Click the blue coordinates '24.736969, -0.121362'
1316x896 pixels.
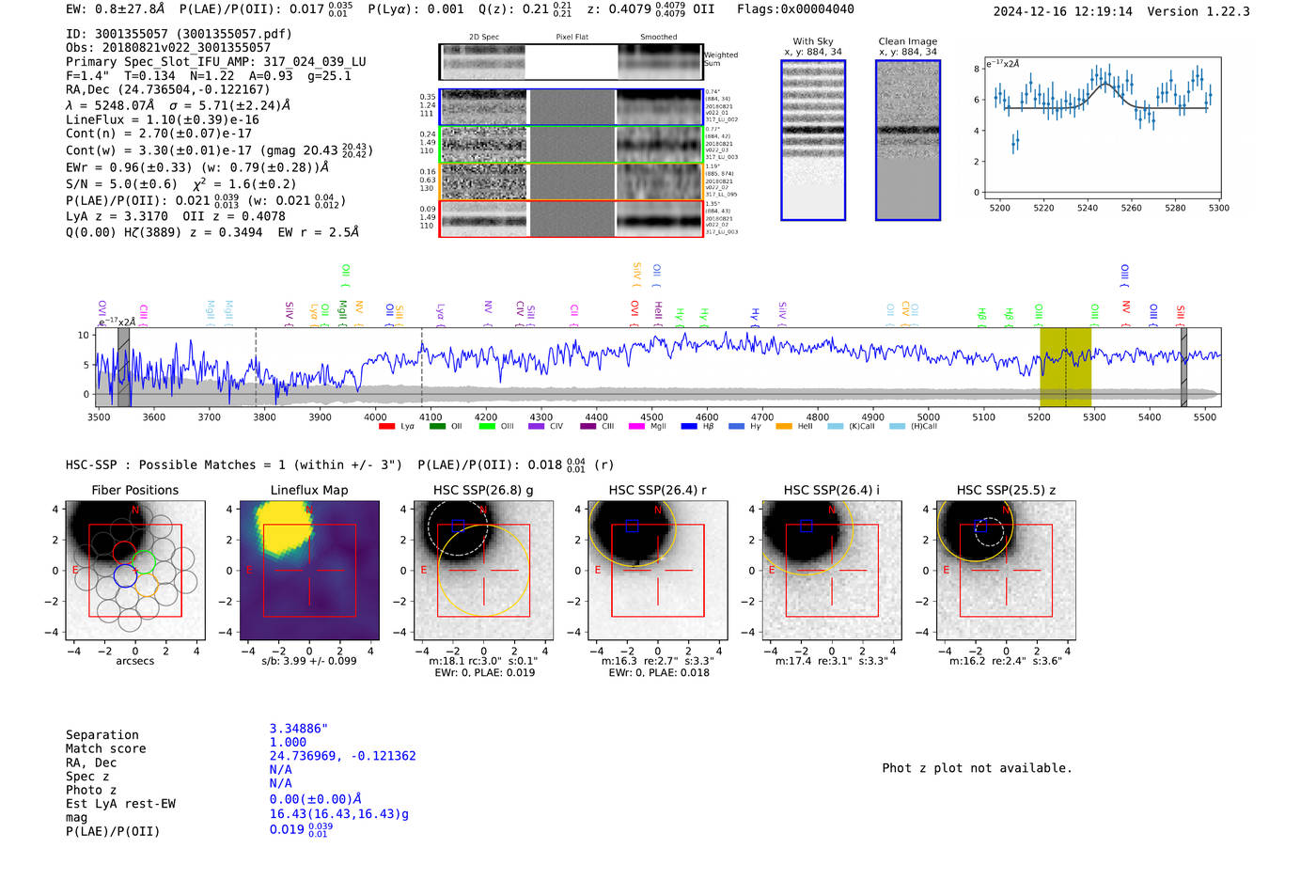[x=343, y=756]
